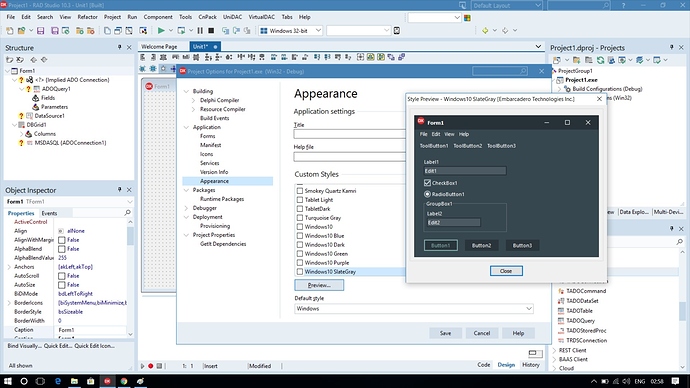This screenshot has height=388, width=690.
Task: Click the Object Inspector search magnifier icon
Action: (x=128, y=212)
